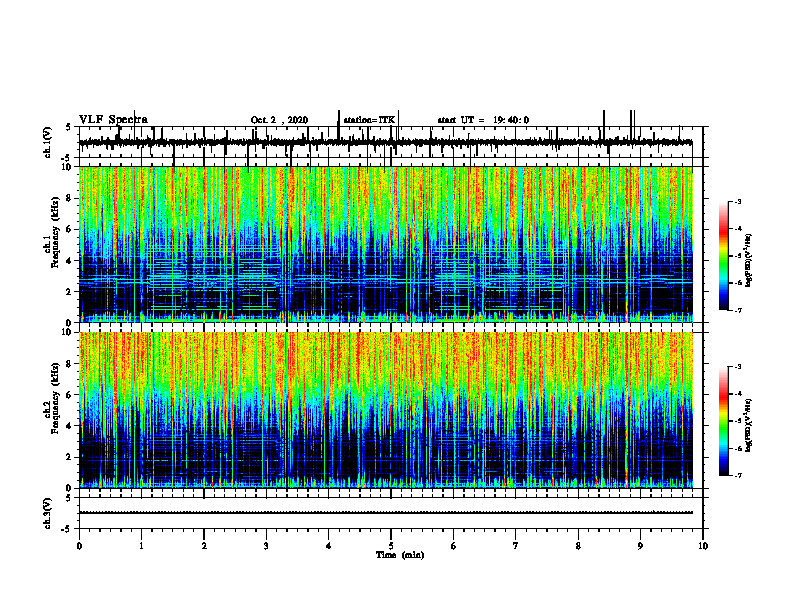
Task: Click the "ch.1(V)" waveform axis label
Action: 48,143
